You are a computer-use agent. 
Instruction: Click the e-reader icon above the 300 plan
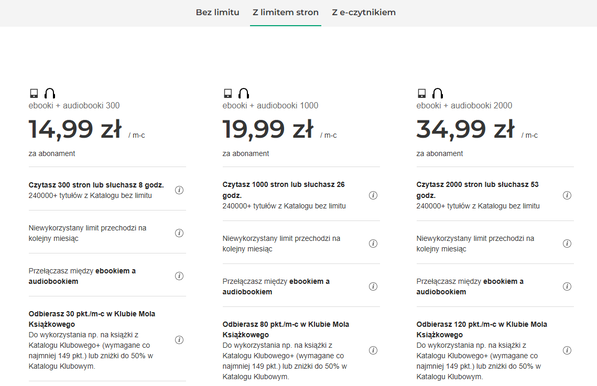click(x=34, y=93)
